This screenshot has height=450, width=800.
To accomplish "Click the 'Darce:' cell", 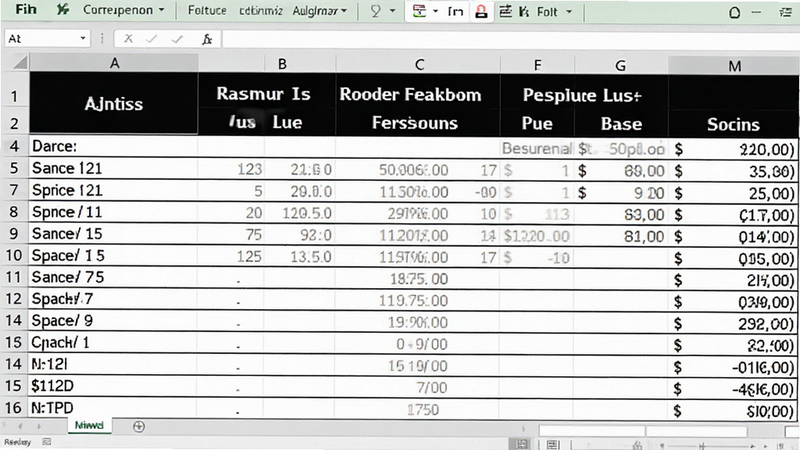I will click(x=114, y=146).
